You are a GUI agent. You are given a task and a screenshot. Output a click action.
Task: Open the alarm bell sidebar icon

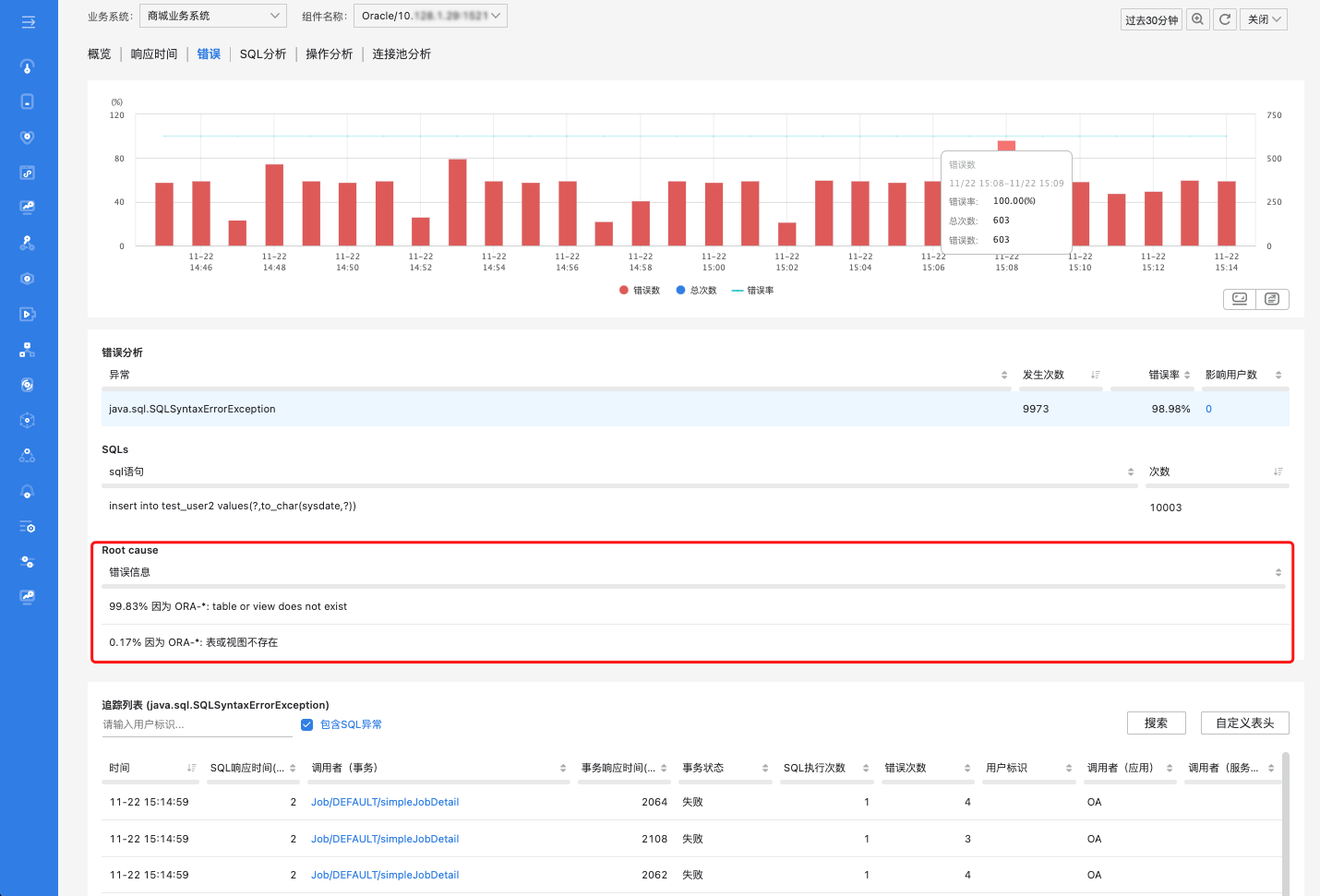28,491
